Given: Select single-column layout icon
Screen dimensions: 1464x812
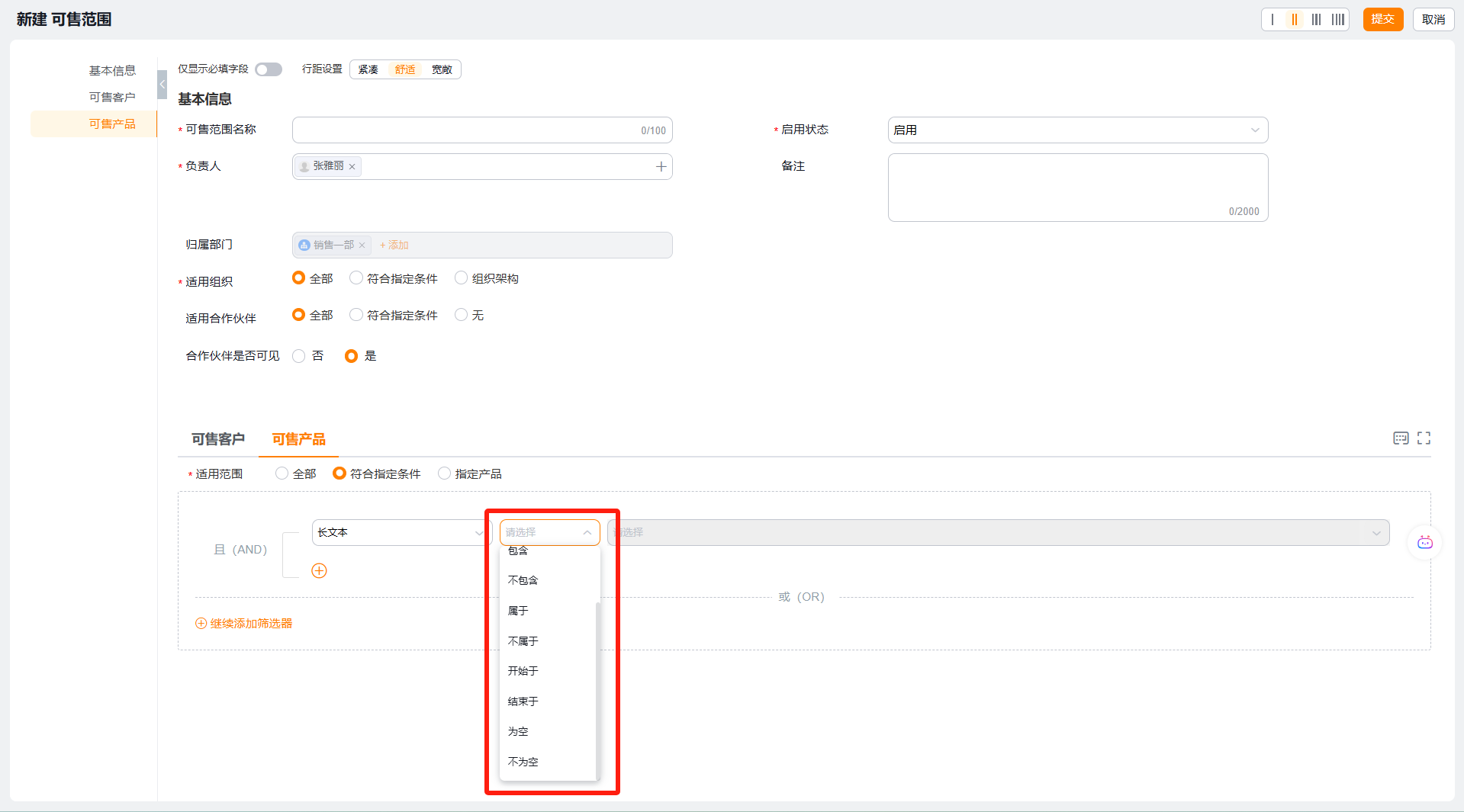Looking at the screenshot, I should point(1273,20).
